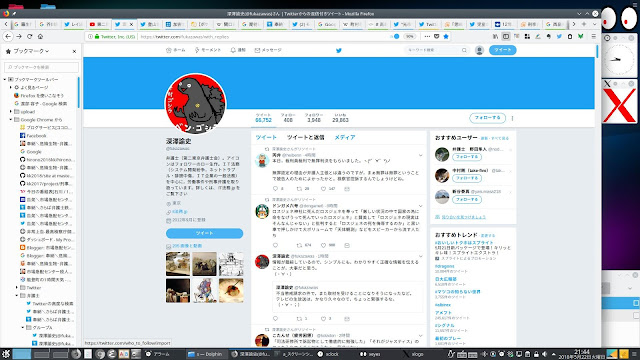Click the Godzilla profile avatar picture
The width and height of the screenshot is (640, 360).
click(x=195, y=104)
